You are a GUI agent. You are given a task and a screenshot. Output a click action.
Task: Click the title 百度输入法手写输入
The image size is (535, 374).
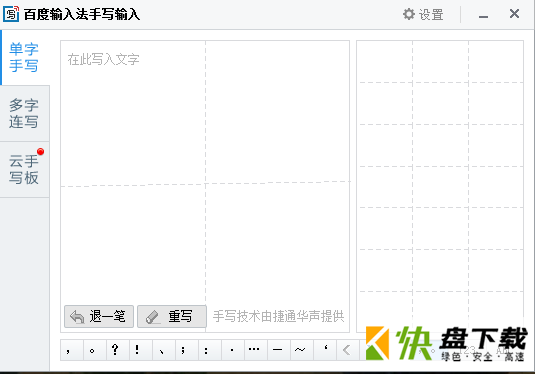[x=82, y=14]
